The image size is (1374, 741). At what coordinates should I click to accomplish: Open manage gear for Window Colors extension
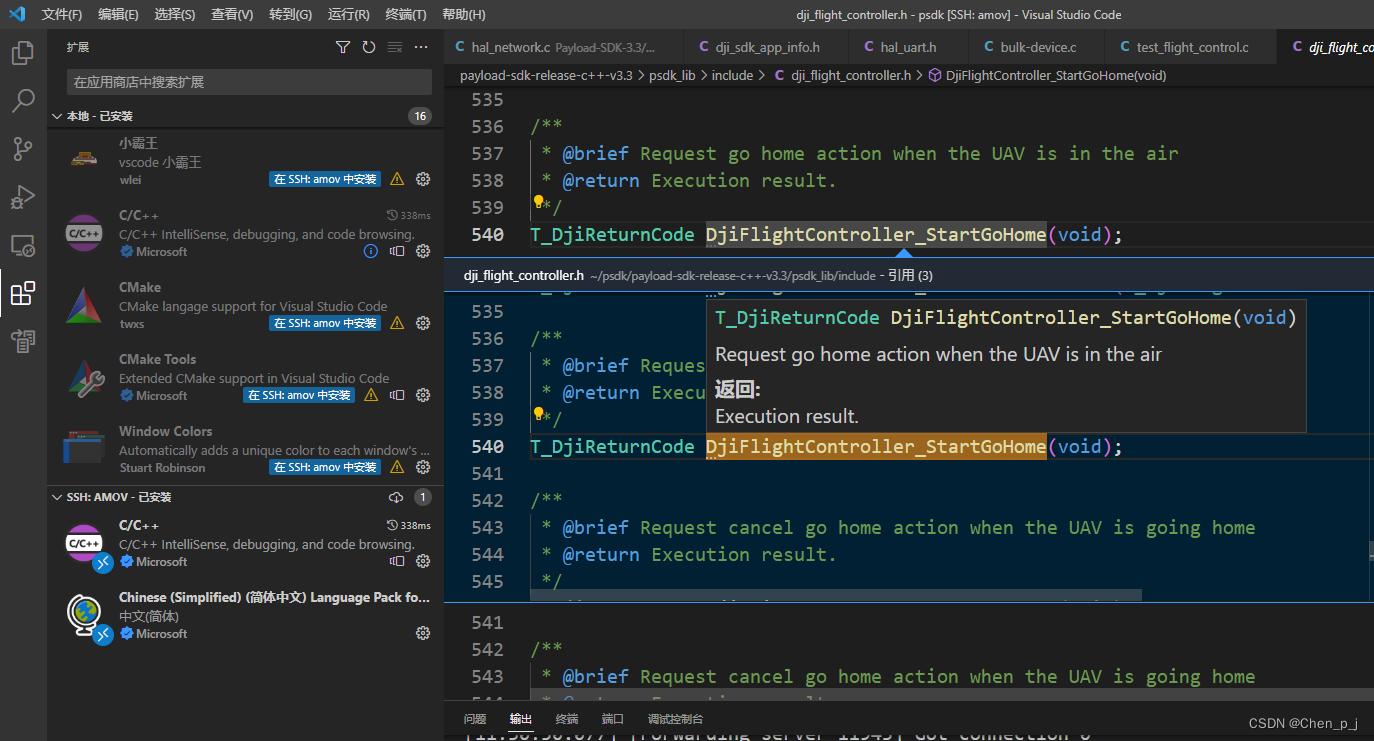423,467
